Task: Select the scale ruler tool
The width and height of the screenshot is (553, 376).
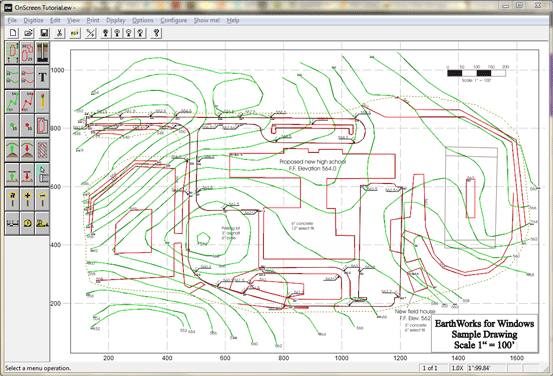Action: (12, 223)
